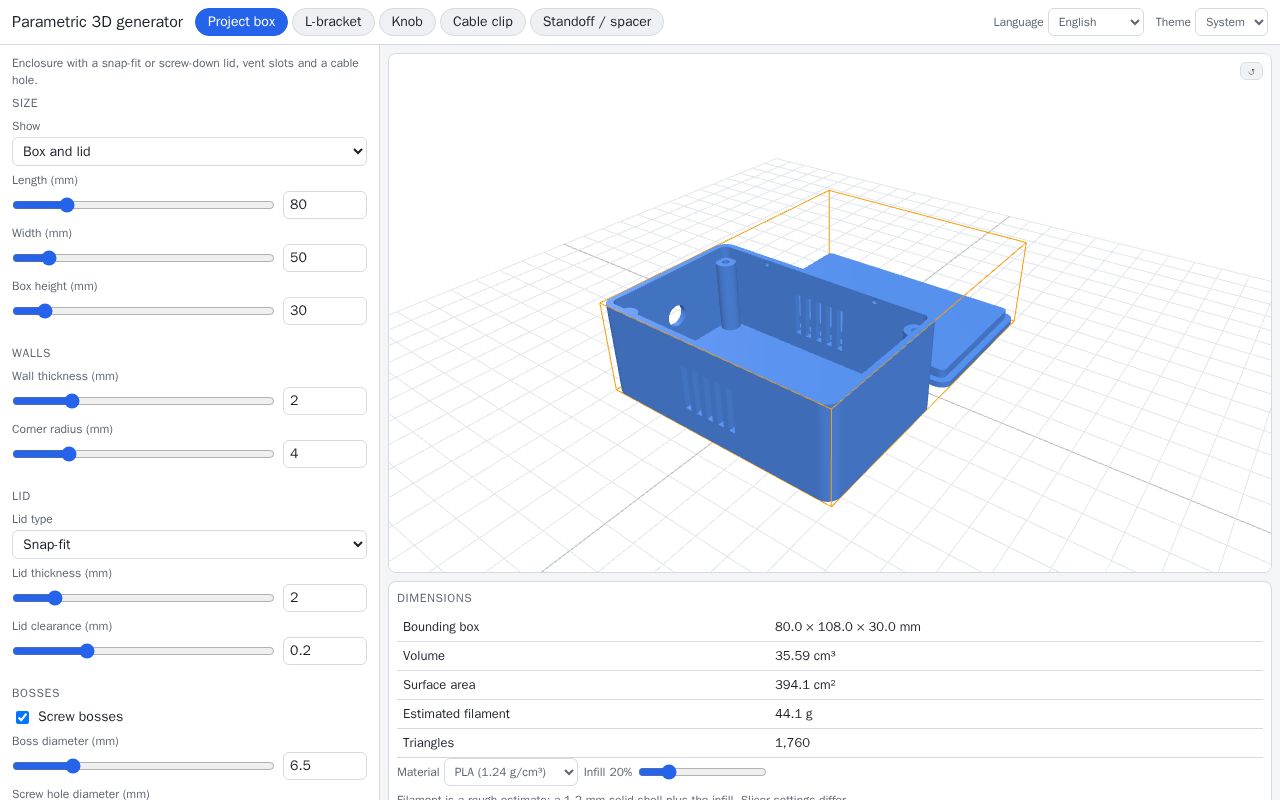Click the Wall thickness slider
Screen dimensions: 1280x800
(x=143, y=401)
